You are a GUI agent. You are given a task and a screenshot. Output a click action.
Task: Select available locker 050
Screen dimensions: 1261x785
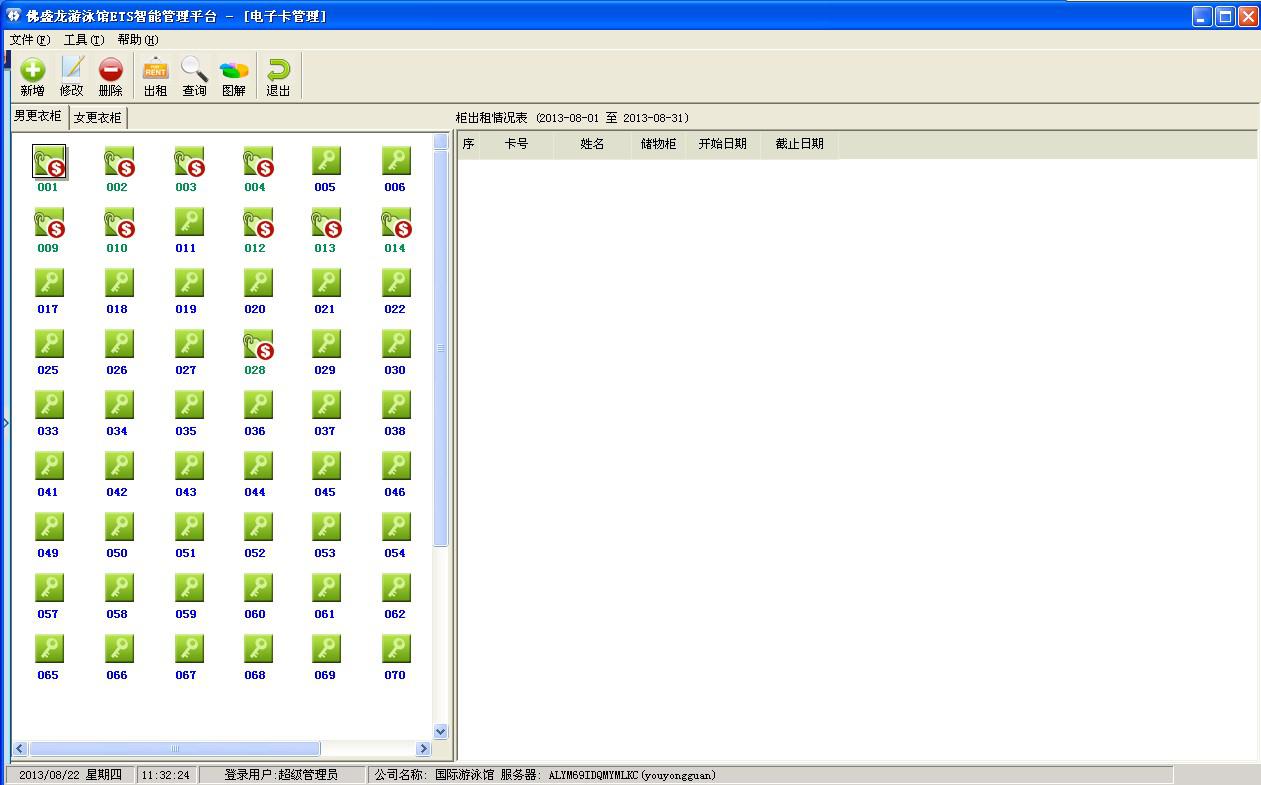119,527
